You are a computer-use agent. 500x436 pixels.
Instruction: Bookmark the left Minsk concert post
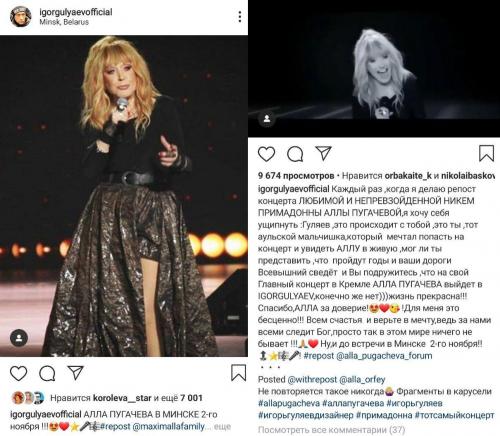point(238,373)
